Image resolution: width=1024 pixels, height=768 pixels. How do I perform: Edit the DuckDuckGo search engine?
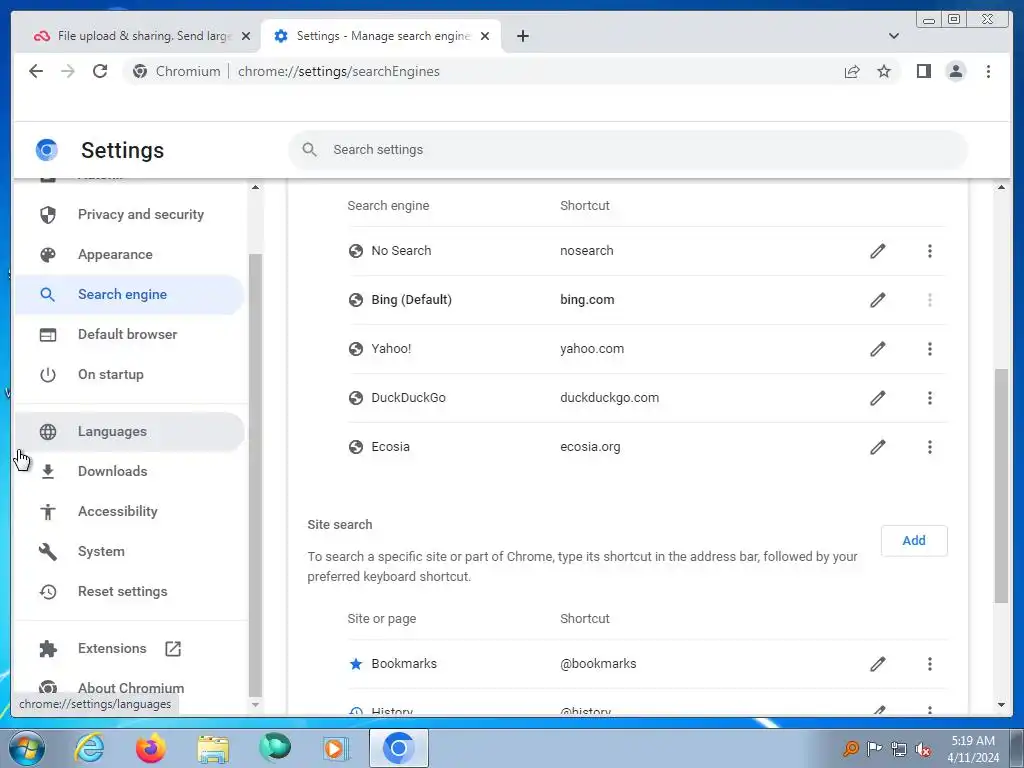point(878,398)
